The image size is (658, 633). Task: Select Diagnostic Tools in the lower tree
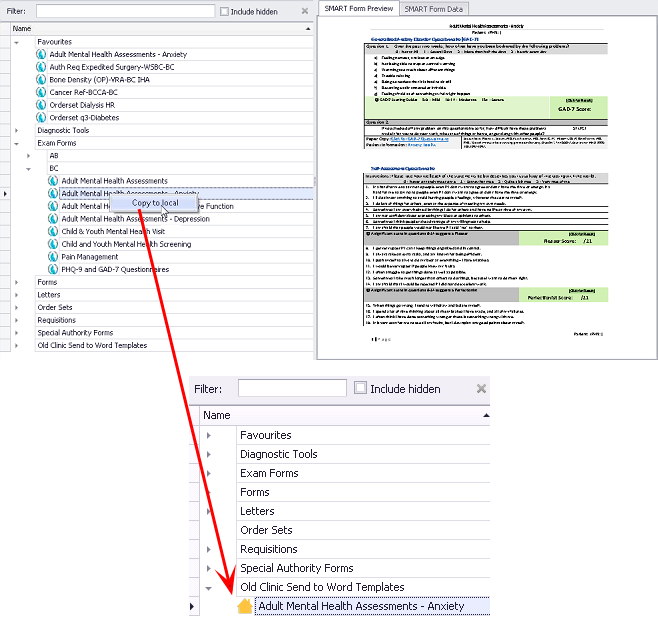pos(279,454)
